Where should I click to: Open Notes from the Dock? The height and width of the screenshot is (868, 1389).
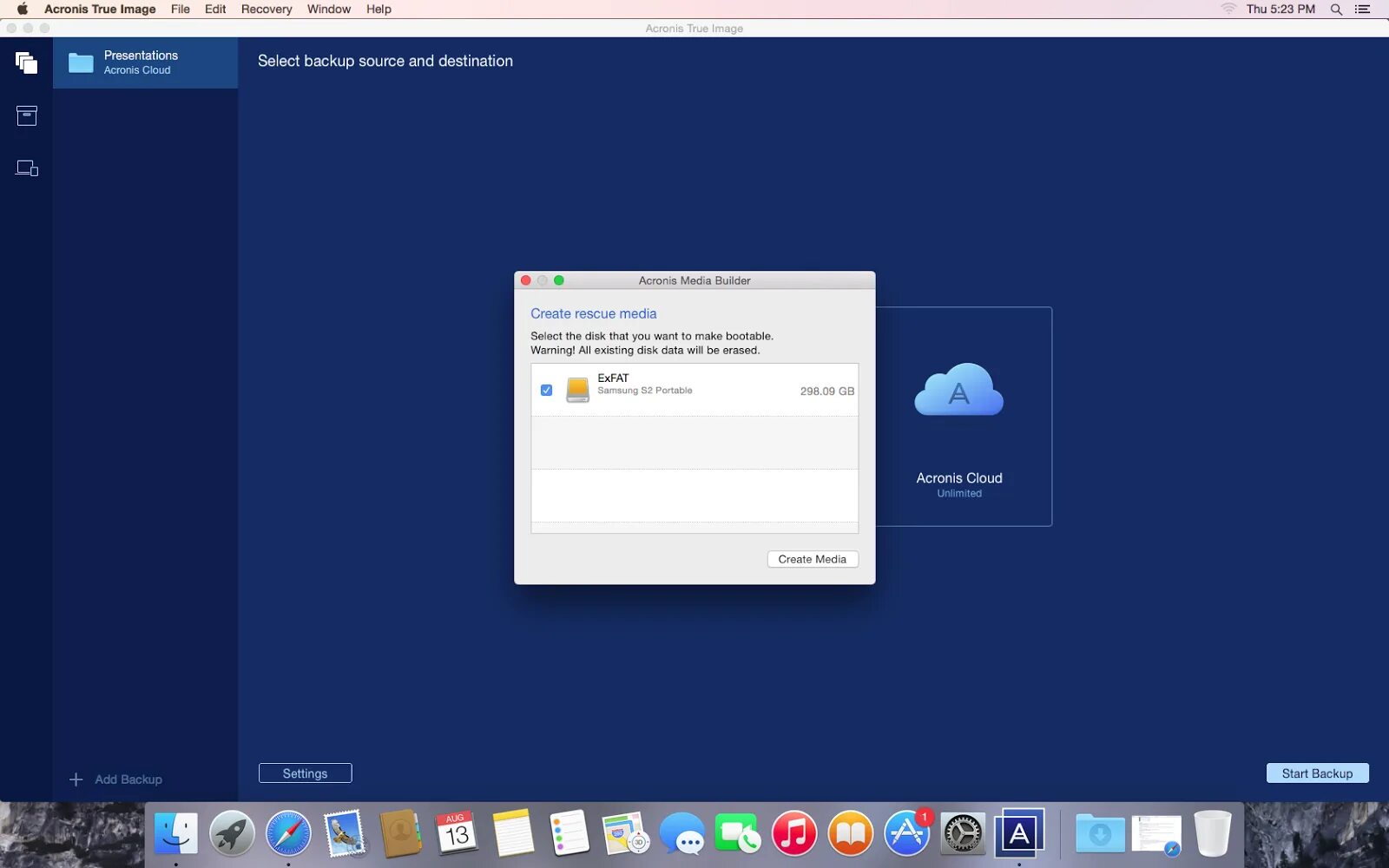(513, 834)
